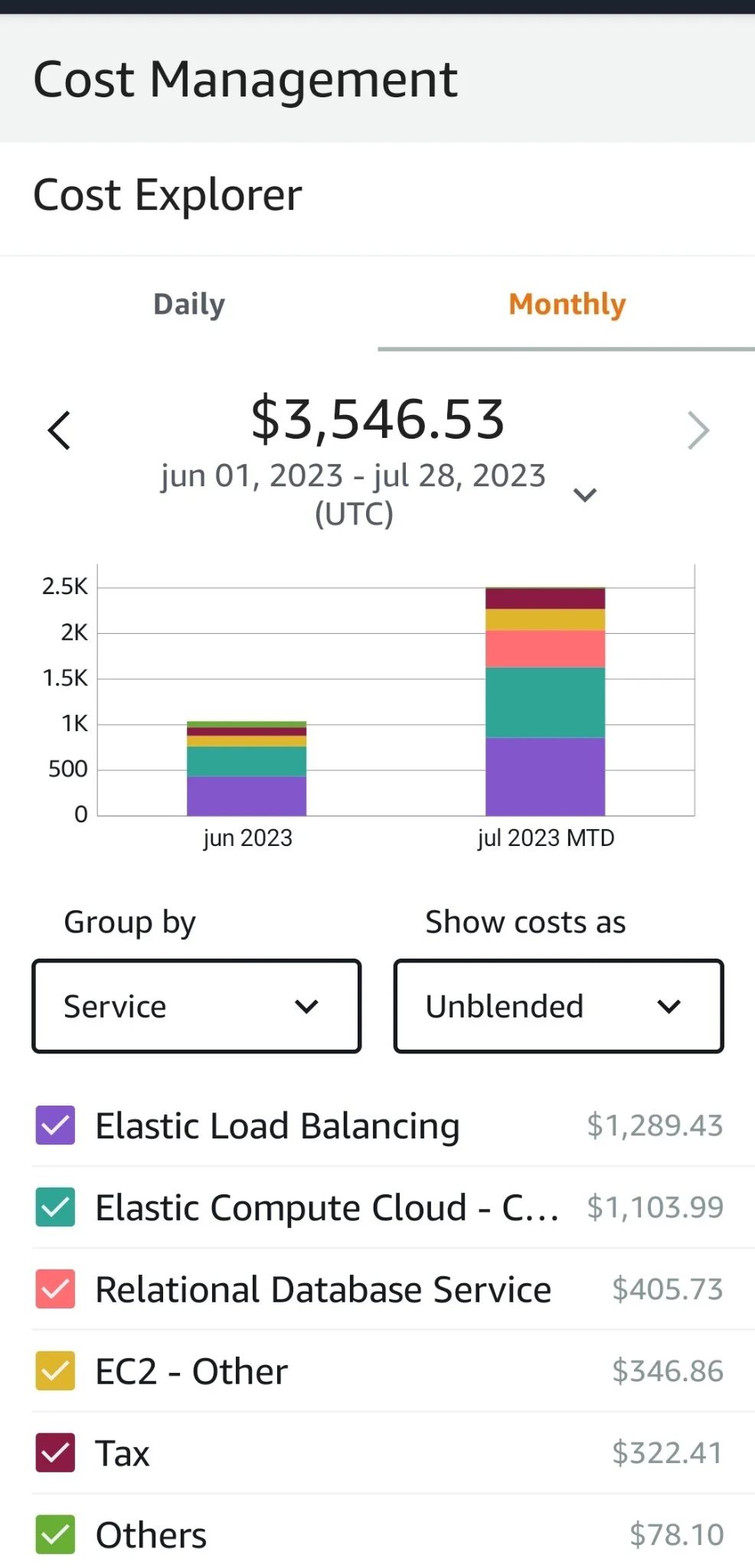This screenshot has height=1568, width=755.
Task: Tap the $78.10 amount
Action: click(677, 1535)
